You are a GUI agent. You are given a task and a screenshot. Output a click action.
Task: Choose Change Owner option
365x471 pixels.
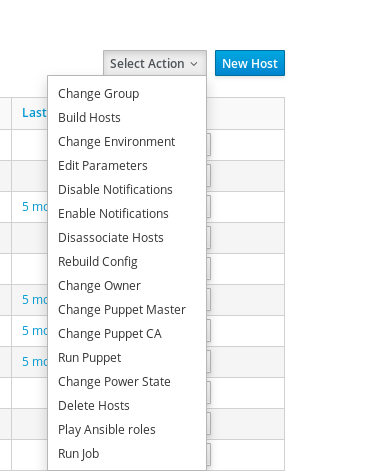[127, 286]
